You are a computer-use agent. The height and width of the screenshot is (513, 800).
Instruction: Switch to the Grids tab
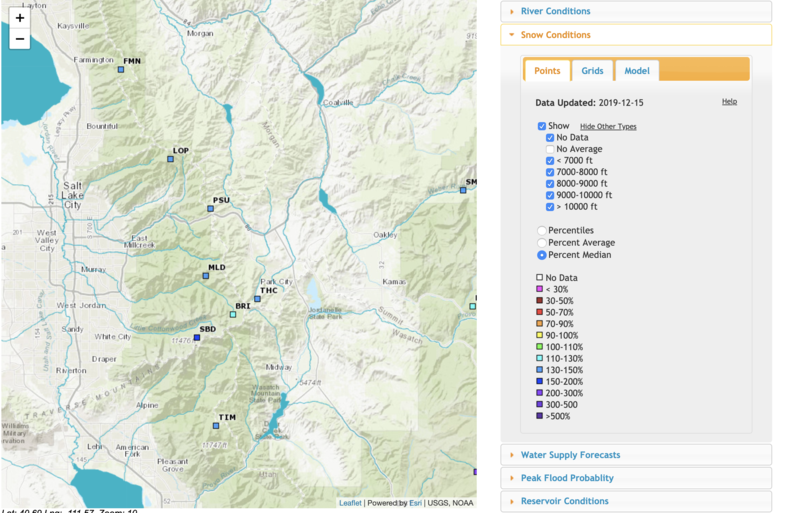click(592, 71)
